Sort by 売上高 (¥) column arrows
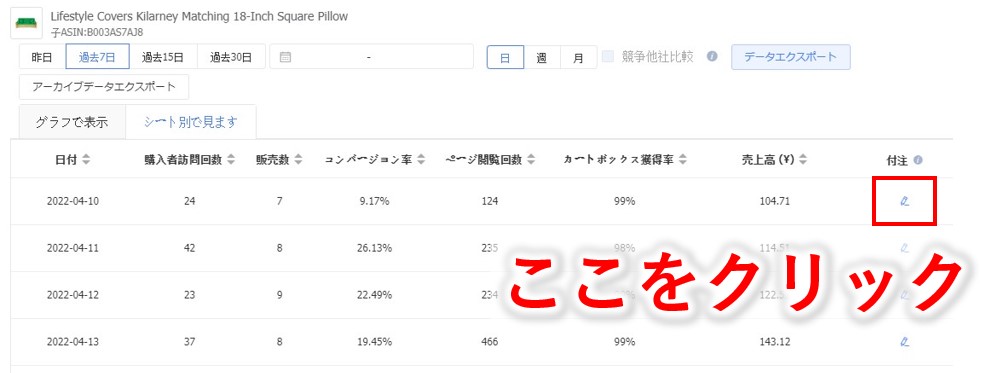Image resolution: width=993 pixels, height=373 pixels. (x=803, y=160)
